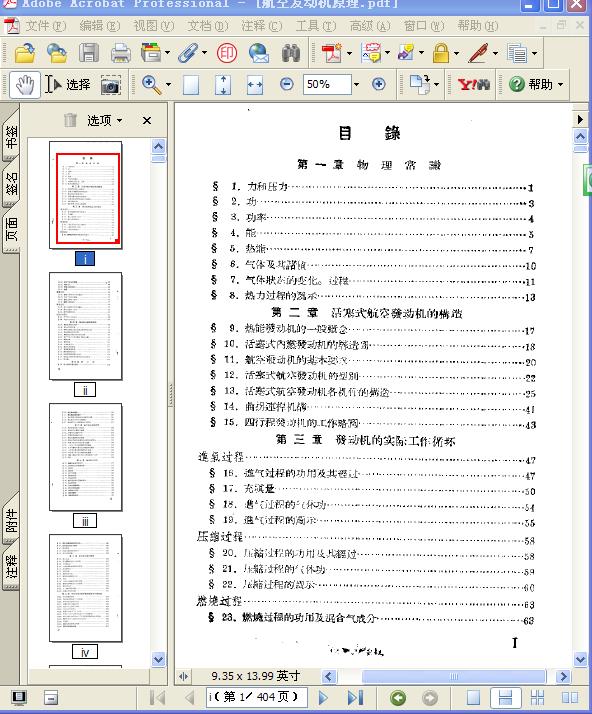Expand the attach file dropdown arrow

[204, 53]
